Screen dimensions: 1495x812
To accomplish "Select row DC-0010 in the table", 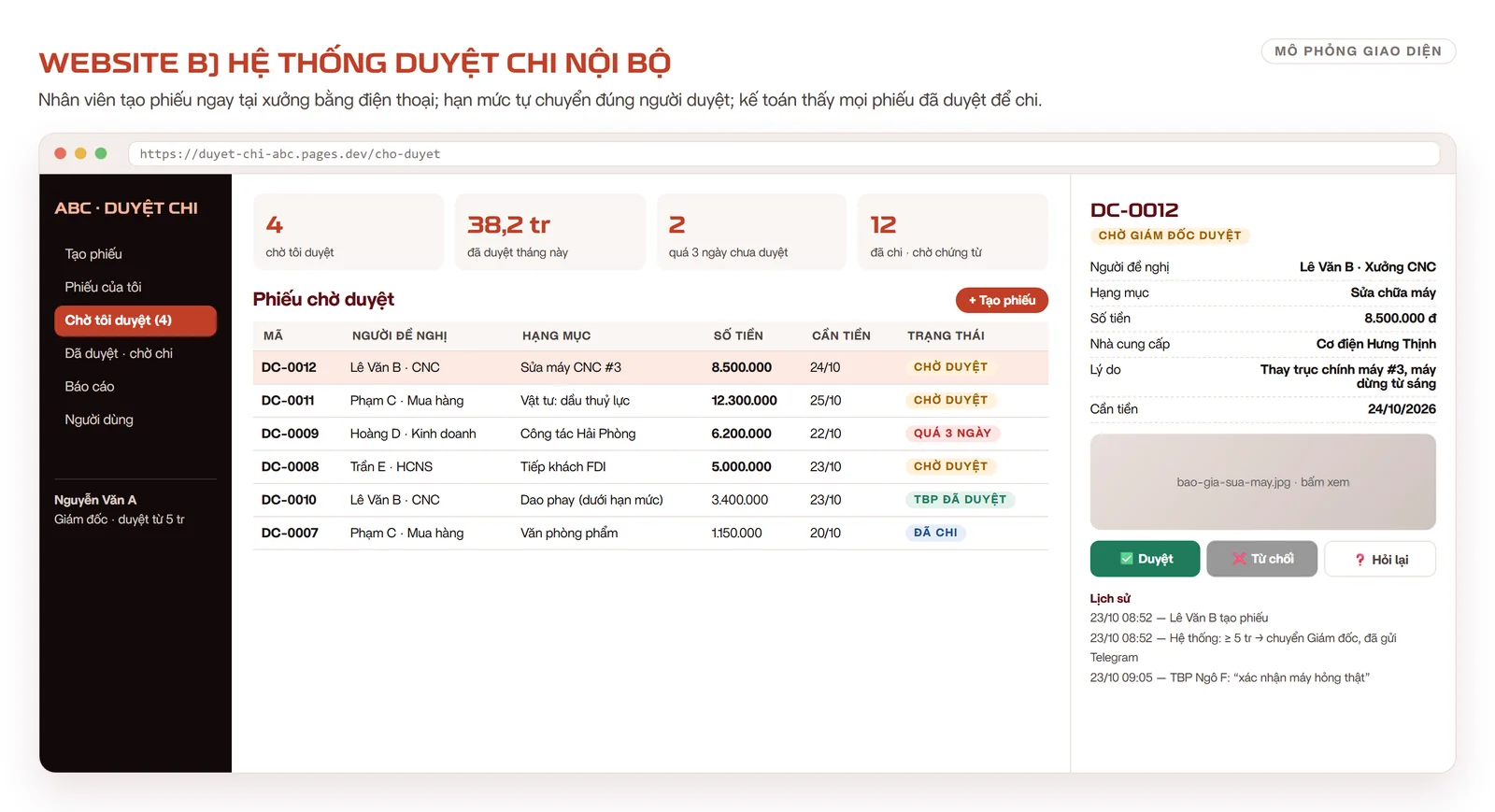I will click(x=650, y=500).
